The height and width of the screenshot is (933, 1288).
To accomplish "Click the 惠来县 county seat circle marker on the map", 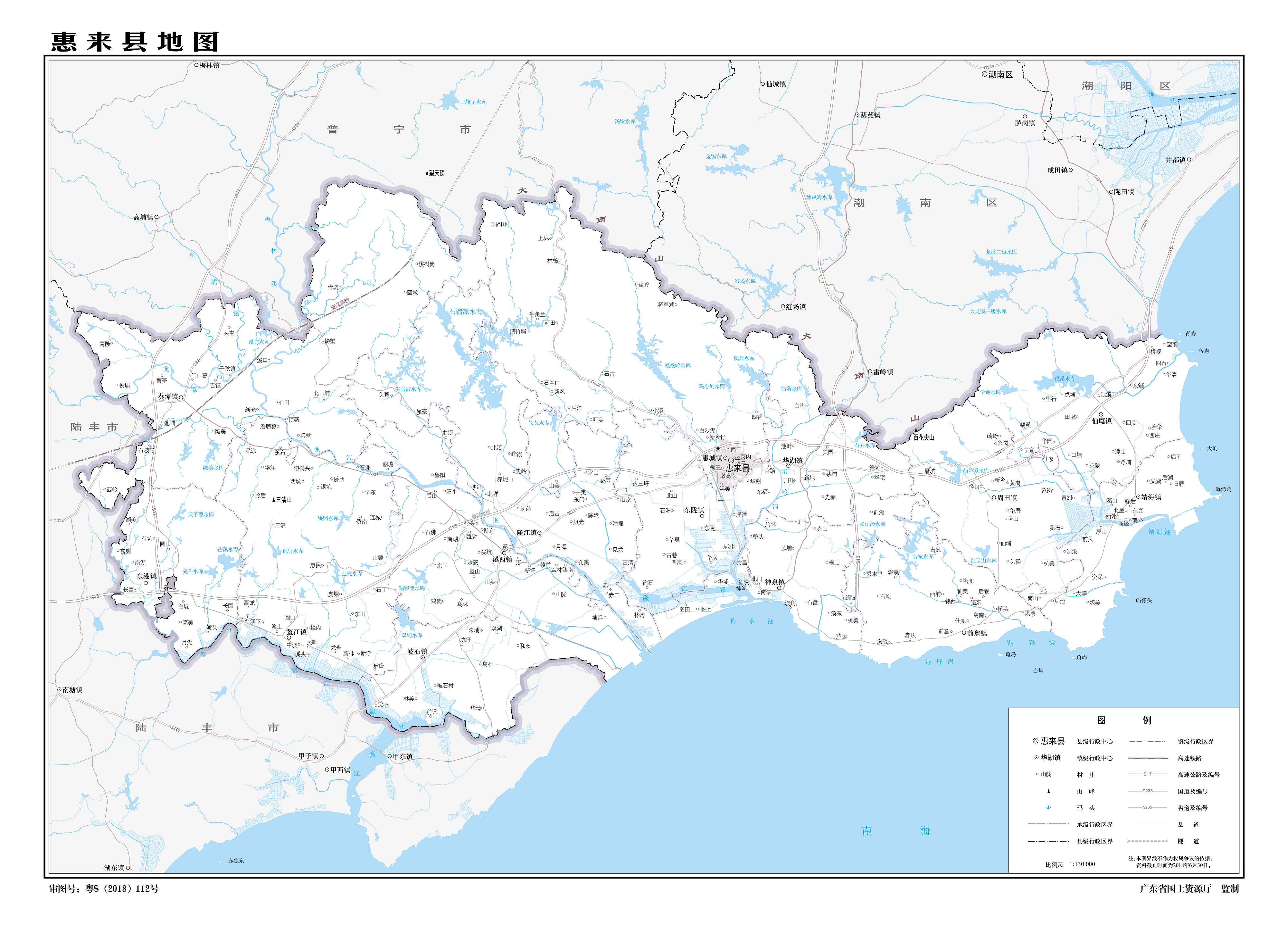I will (x=732, y=461).
